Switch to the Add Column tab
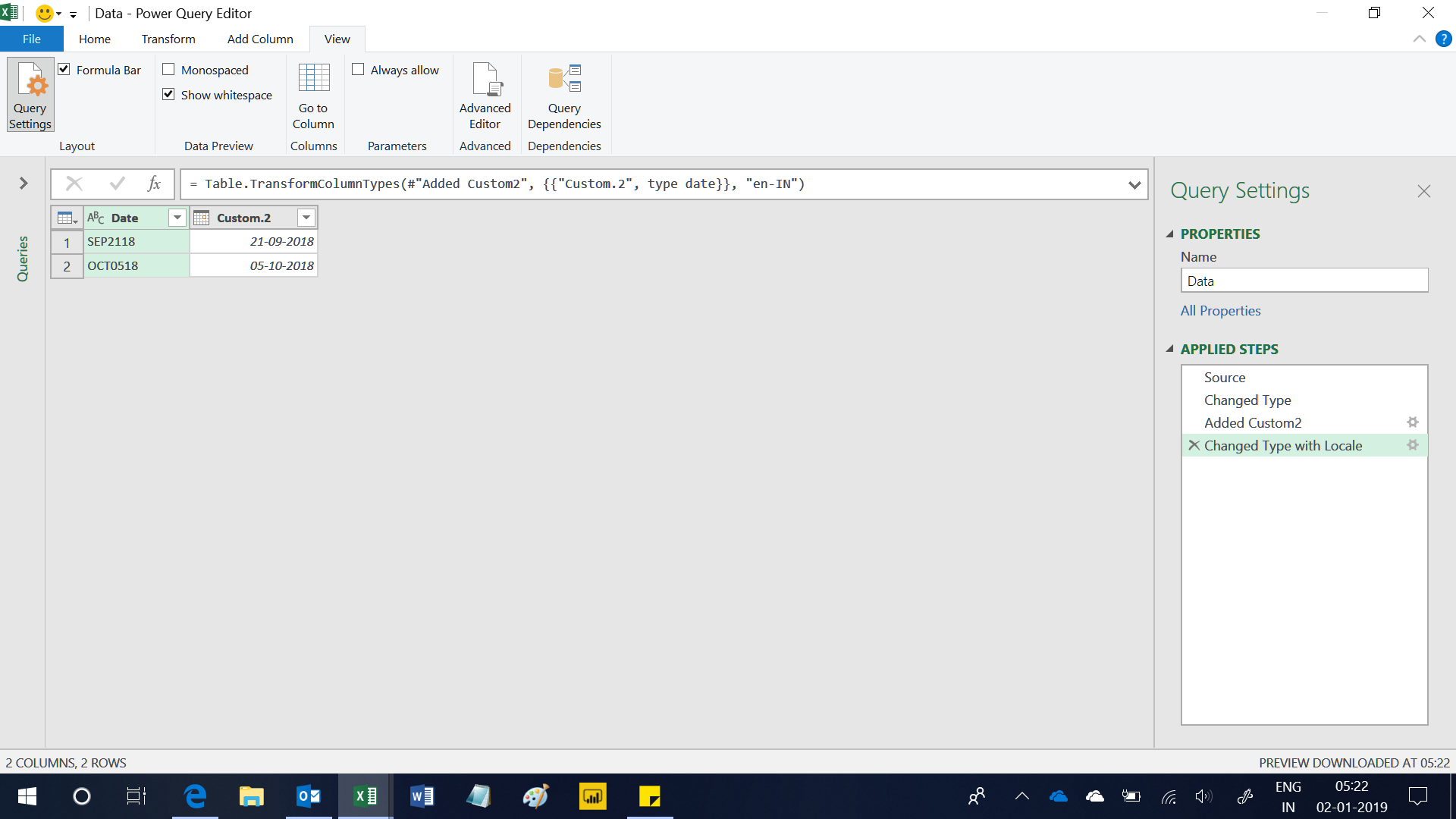The height and width of the screenshot is (819, 1456). pyautogui.click(x=260, y=39)
